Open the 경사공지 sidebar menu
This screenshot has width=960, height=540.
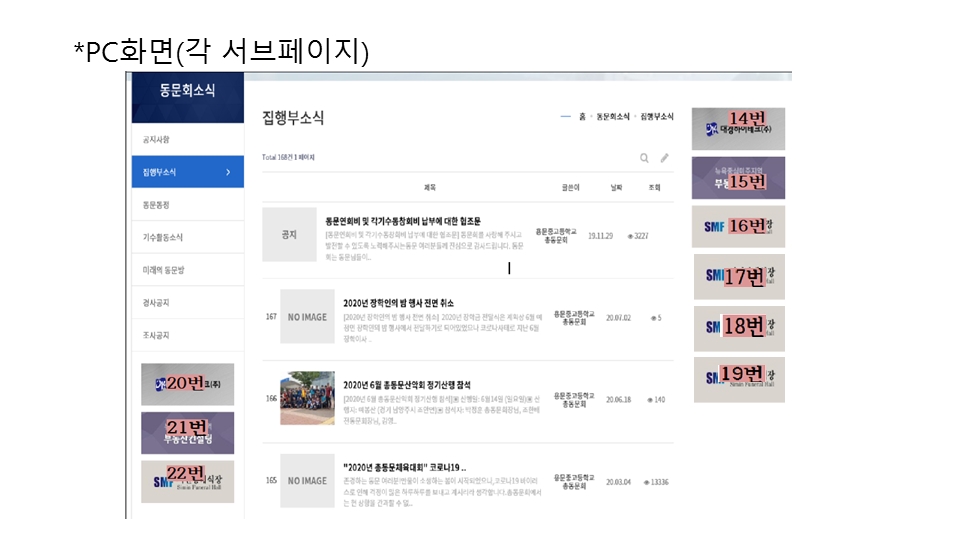pyautogui.click(x=187, y=302)
